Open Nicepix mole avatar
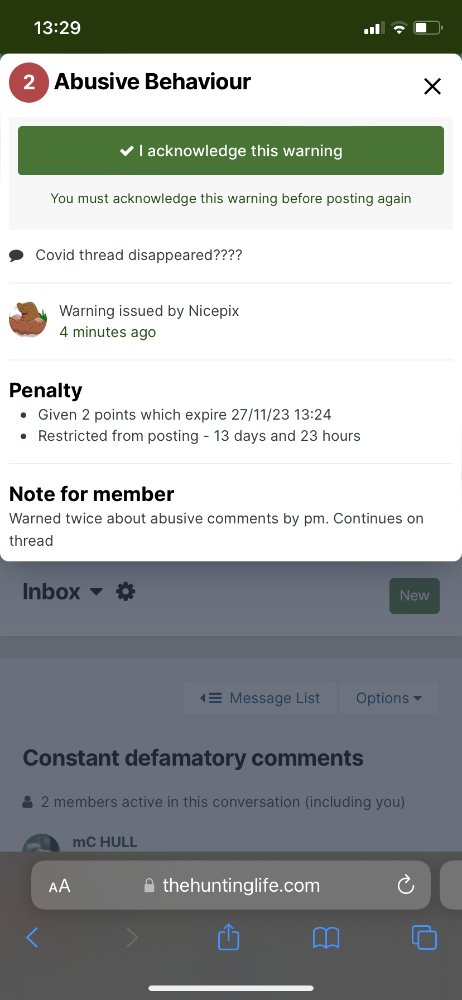This screenshot has width=462, height=1000. coord(28,320)
